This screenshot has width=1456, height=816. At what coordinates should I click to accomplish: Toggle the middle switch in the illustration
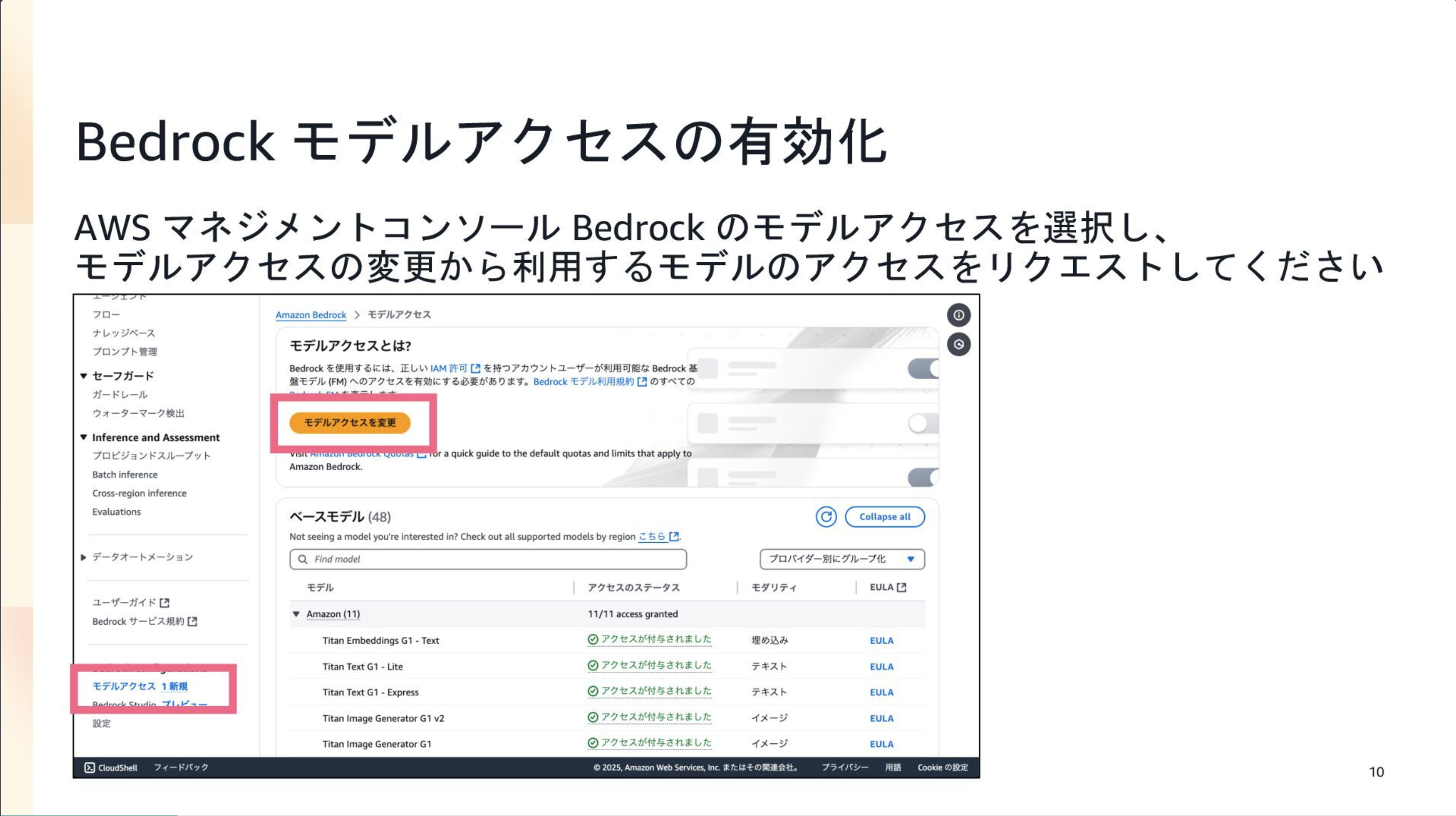click(x=922, y=423)
